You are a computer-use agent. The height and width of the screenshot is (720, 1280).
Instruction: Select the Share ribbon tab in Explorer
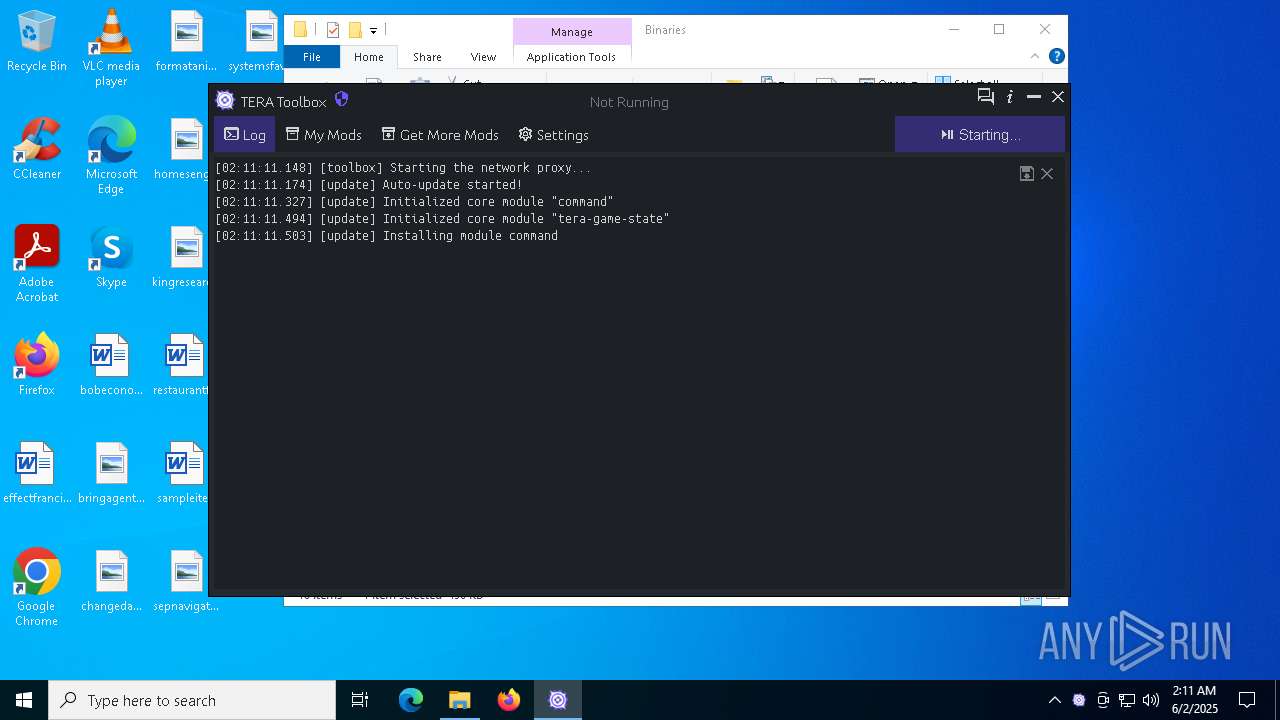coord(427,57)
